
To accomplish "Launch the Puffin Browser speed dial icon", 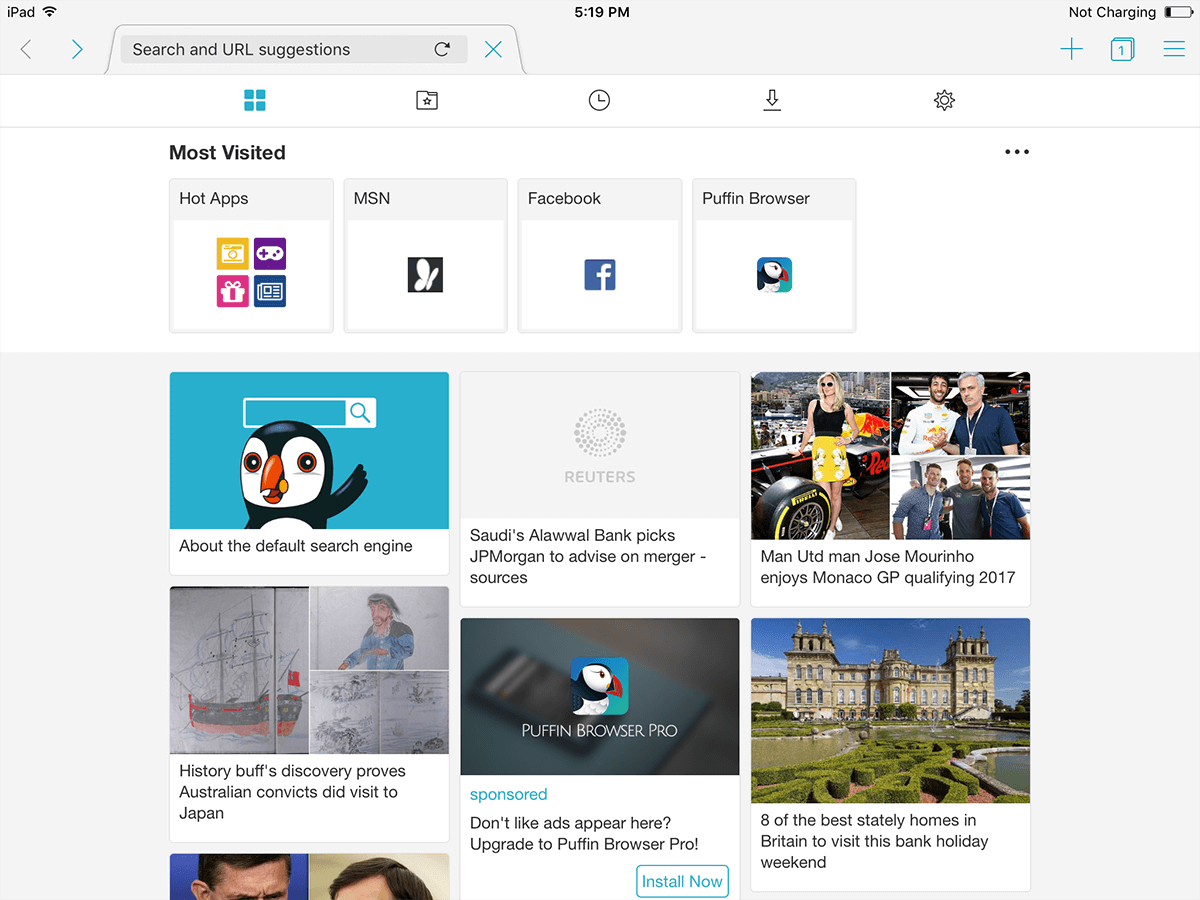I will click(773, 273).
